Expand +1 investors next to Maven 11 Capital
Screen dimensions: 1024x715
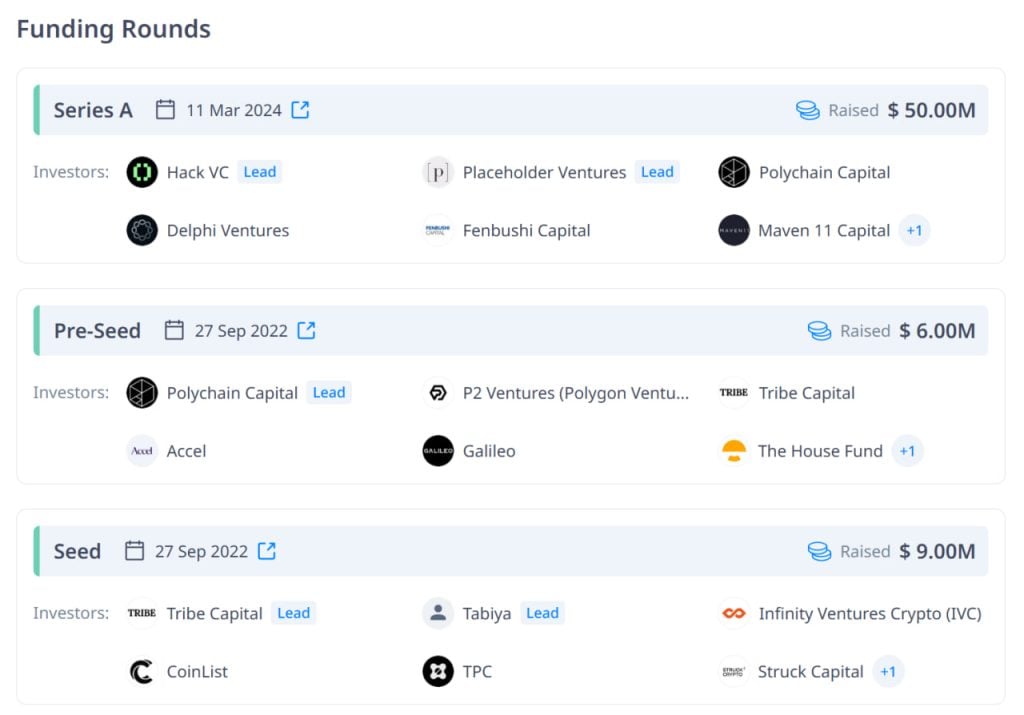click(914, 230)
